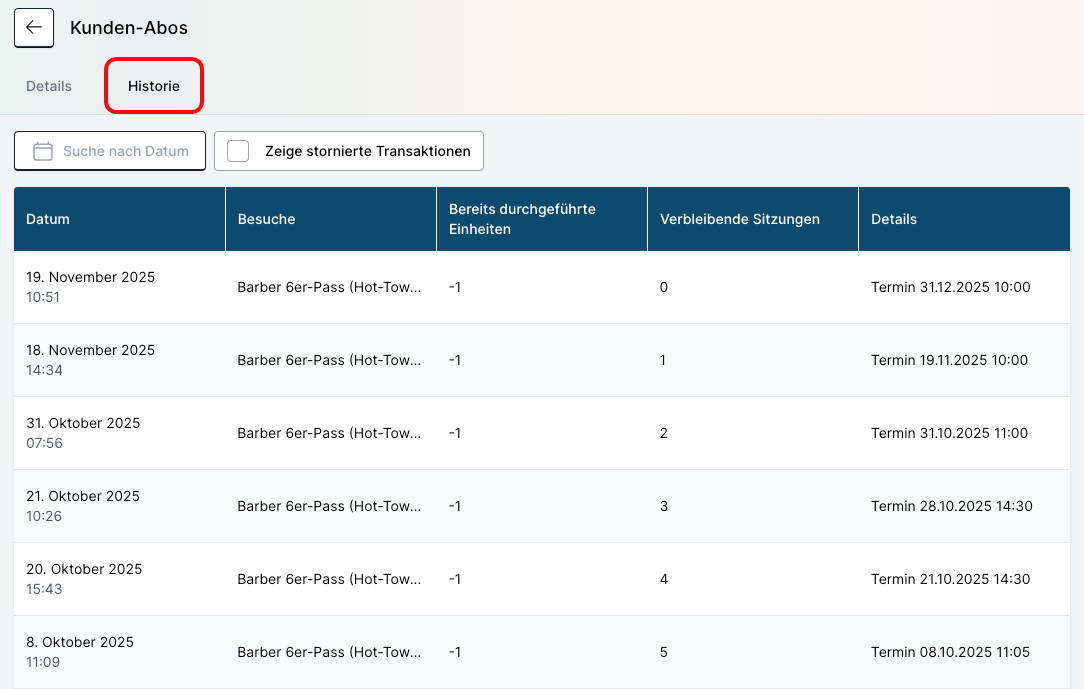Click the calendar icon in date search
Image resolution: width=1084 pixels, height=689 pixels.
[43, 152]
